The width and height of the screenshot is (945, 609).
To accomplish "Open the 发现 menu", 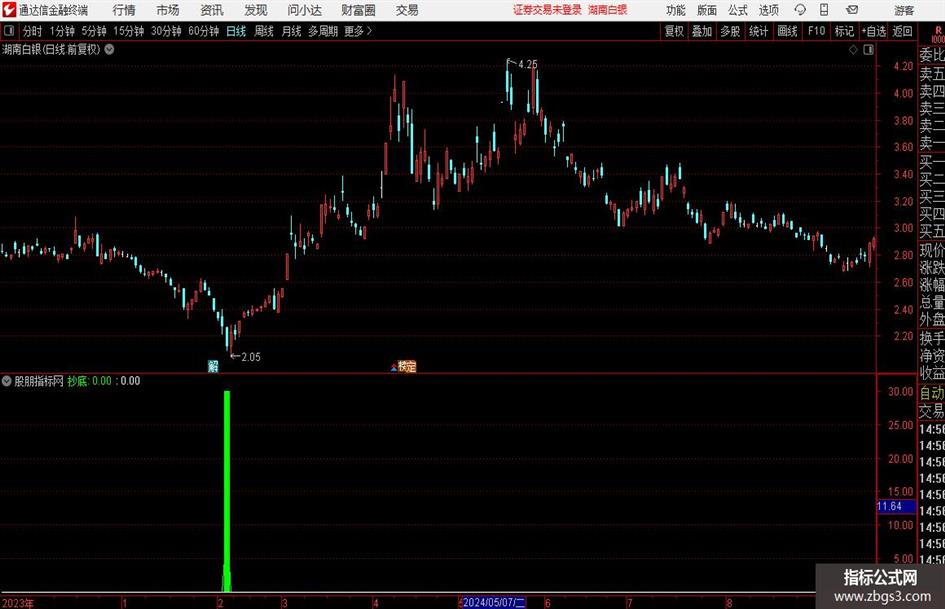I will (256, 10).
